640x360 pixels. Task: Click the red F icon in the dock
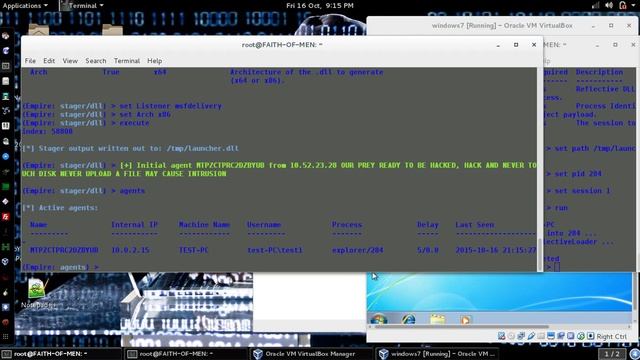click(x=5, y=216)
